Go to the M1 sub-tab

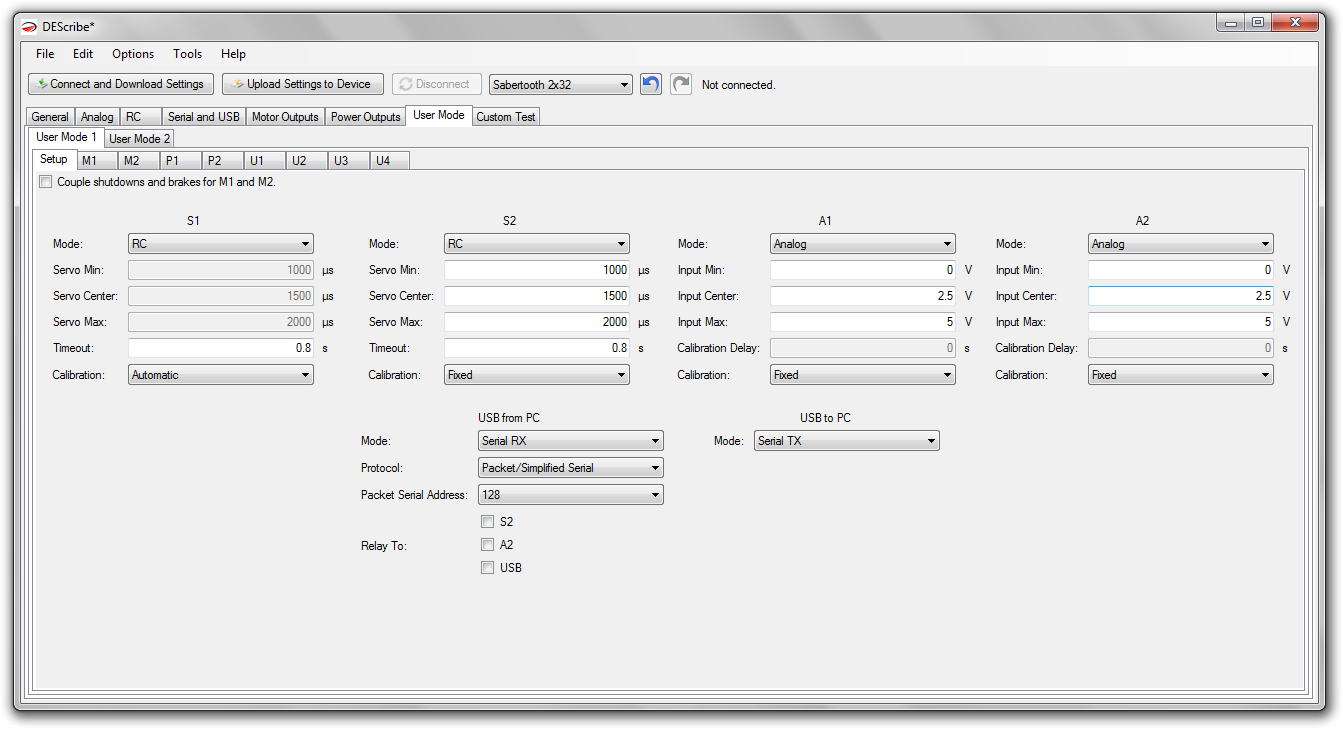(90, 161)
